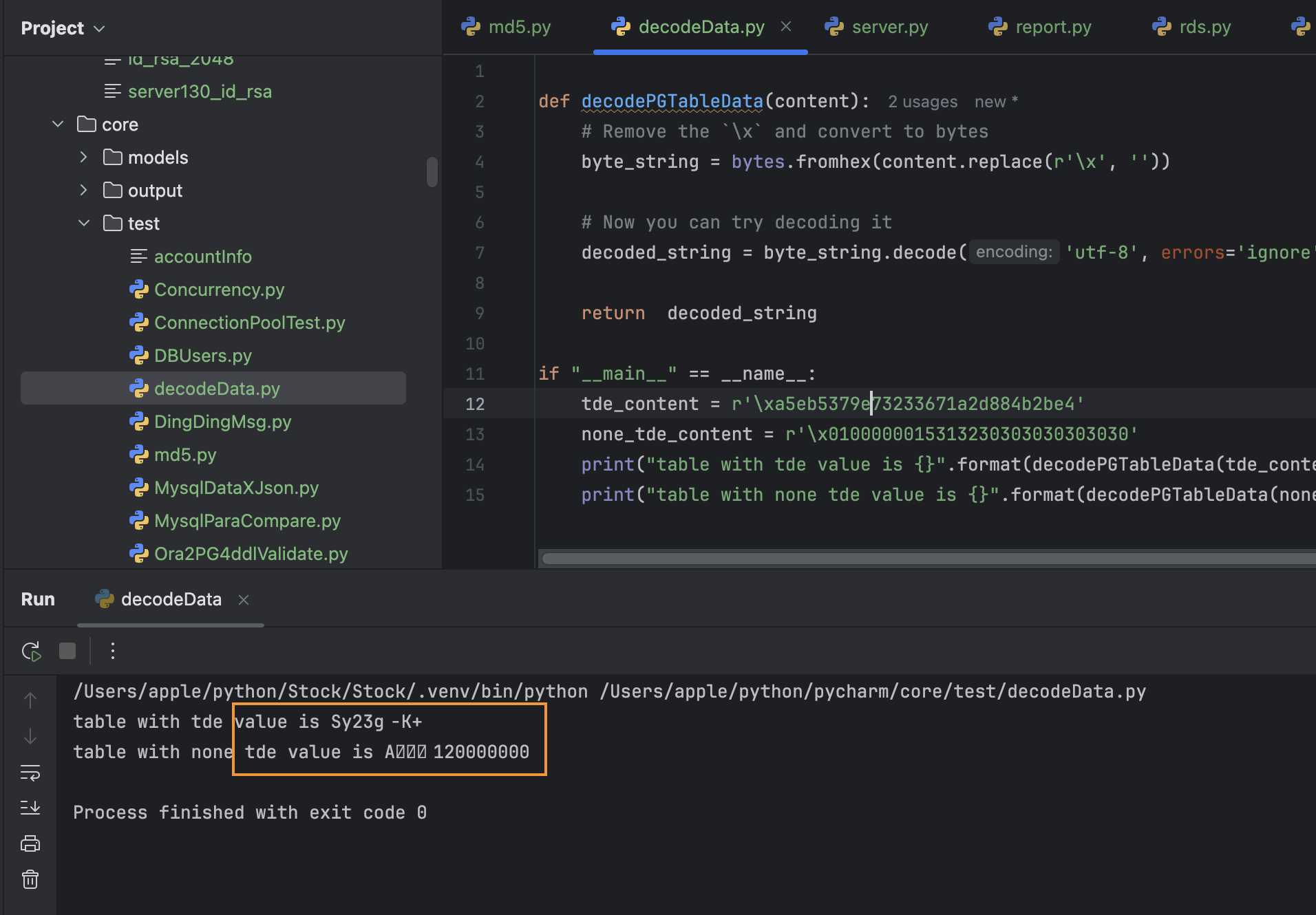The height and width of the screenshot is (915, 1316).
Task: Print the console output
Action: pyautogui.click(x=30, y=843)
